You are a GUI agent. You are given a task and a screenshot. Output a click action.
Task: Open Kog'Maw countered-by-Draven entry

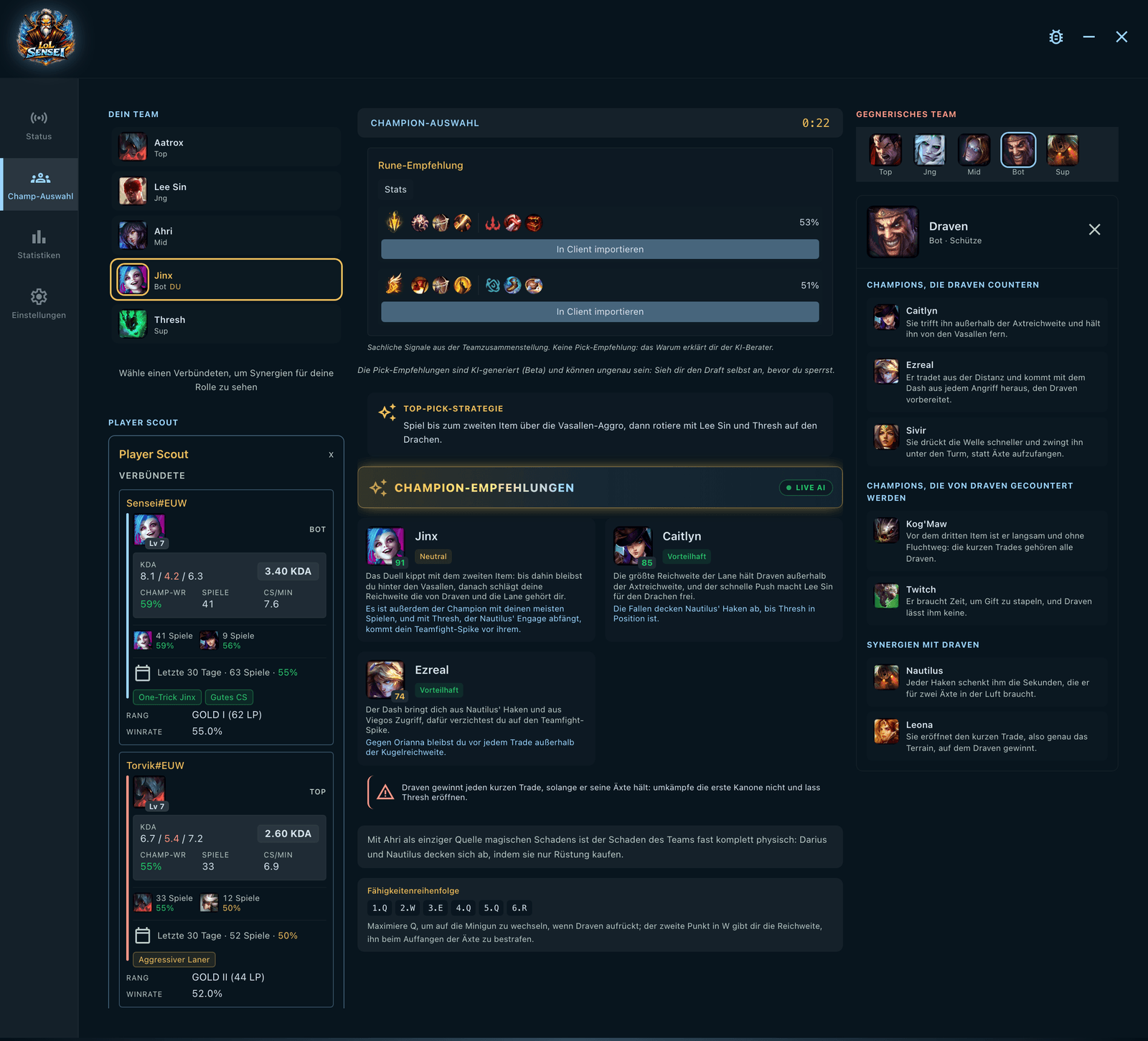pyautogui.click(x=987, y=541)
